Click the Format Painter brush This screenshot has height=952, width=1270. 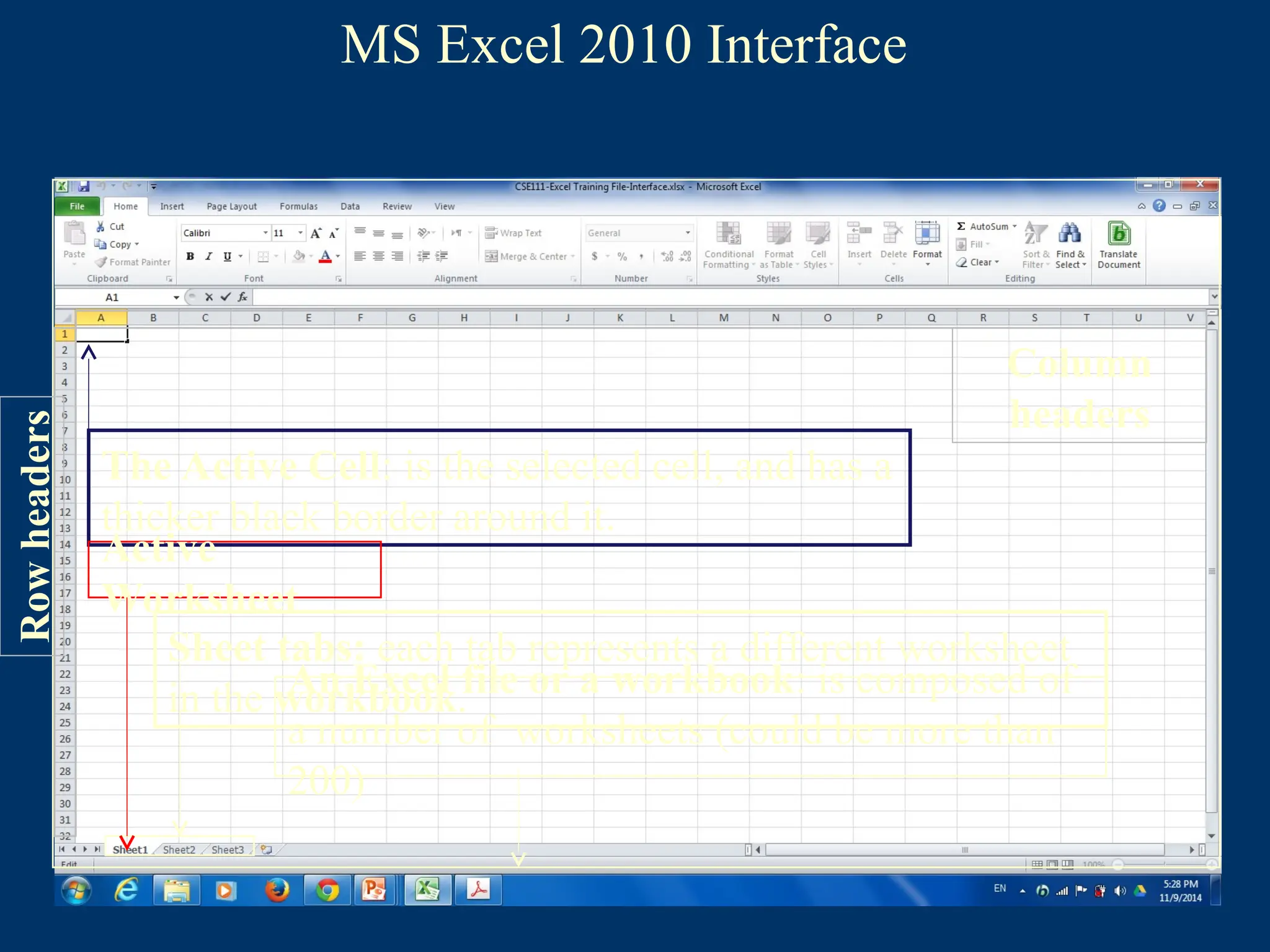tap(101, 262)
